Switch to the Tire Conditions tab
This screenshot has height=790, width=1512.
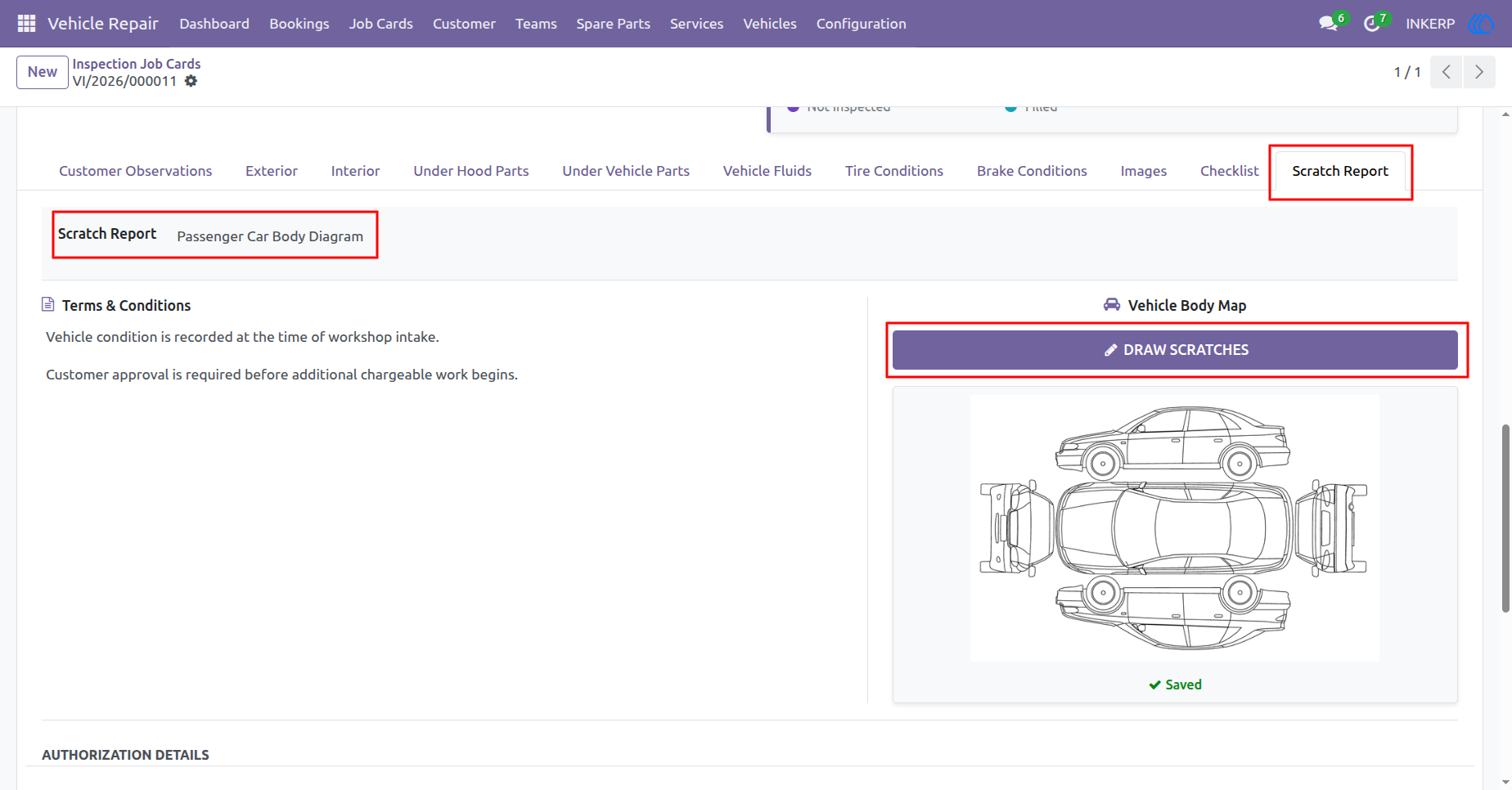(894, 171)
